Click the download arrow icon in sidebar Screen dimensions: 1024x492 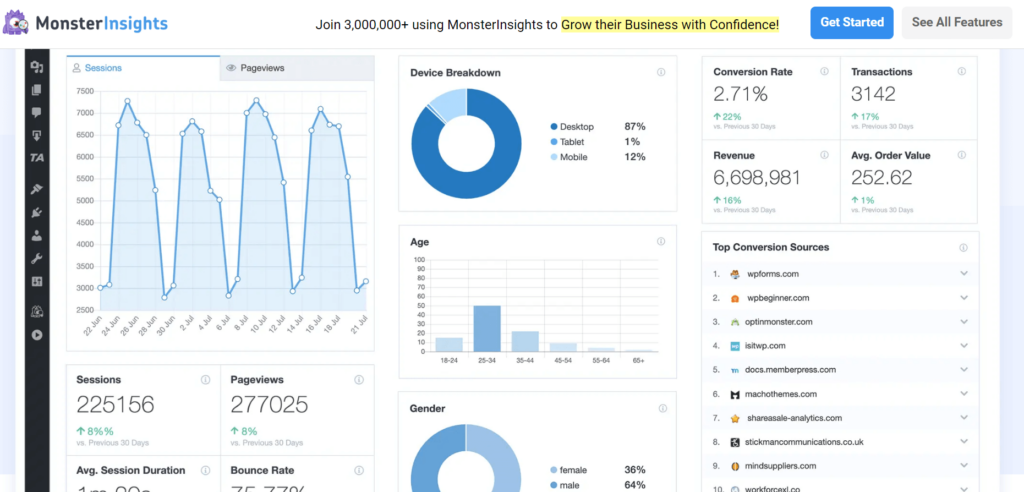37,135
